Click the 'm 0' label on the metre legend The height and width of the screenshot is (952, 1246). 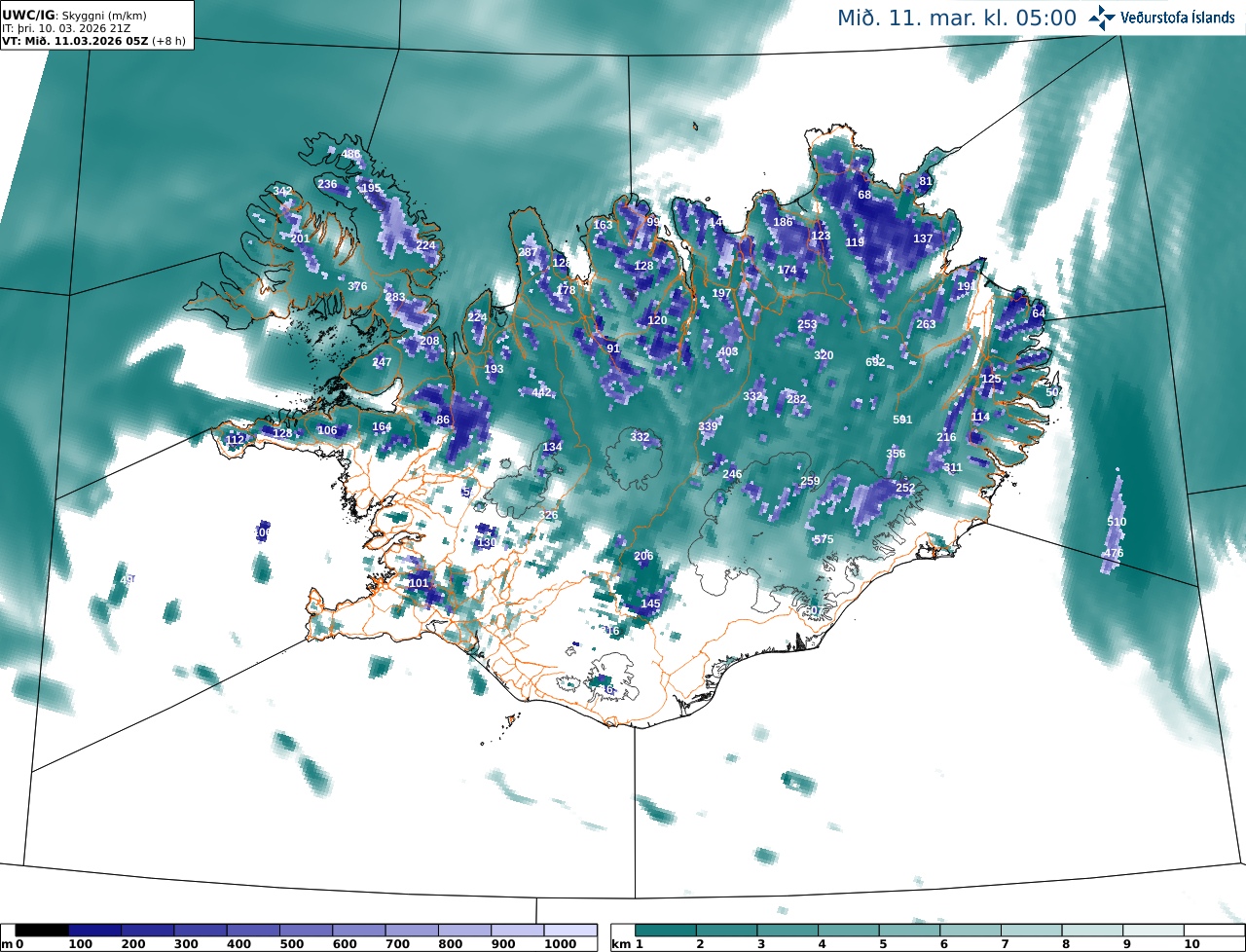pos(14,944)
